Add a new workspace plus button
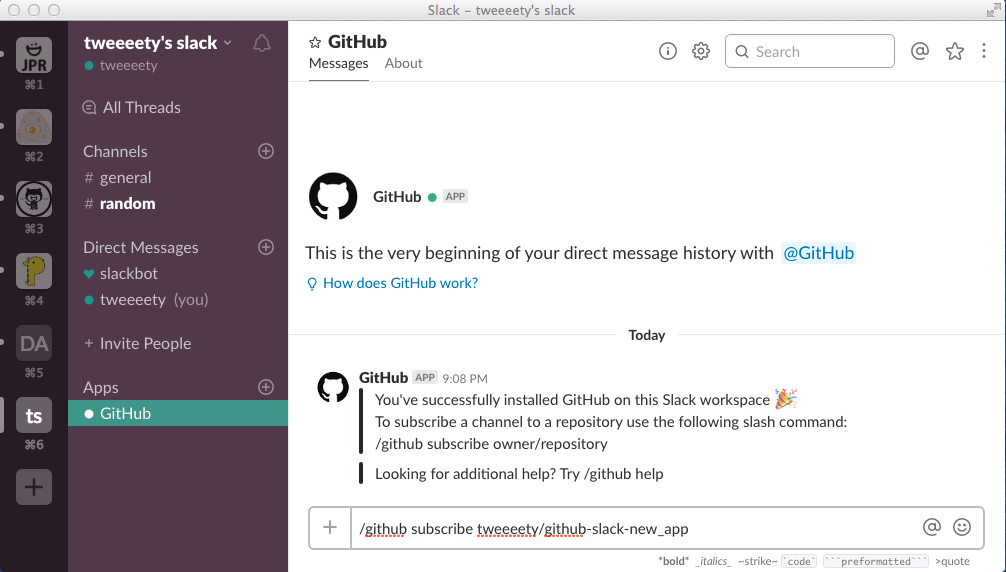Screen dimensions: 1006x572 coord(34,487)
